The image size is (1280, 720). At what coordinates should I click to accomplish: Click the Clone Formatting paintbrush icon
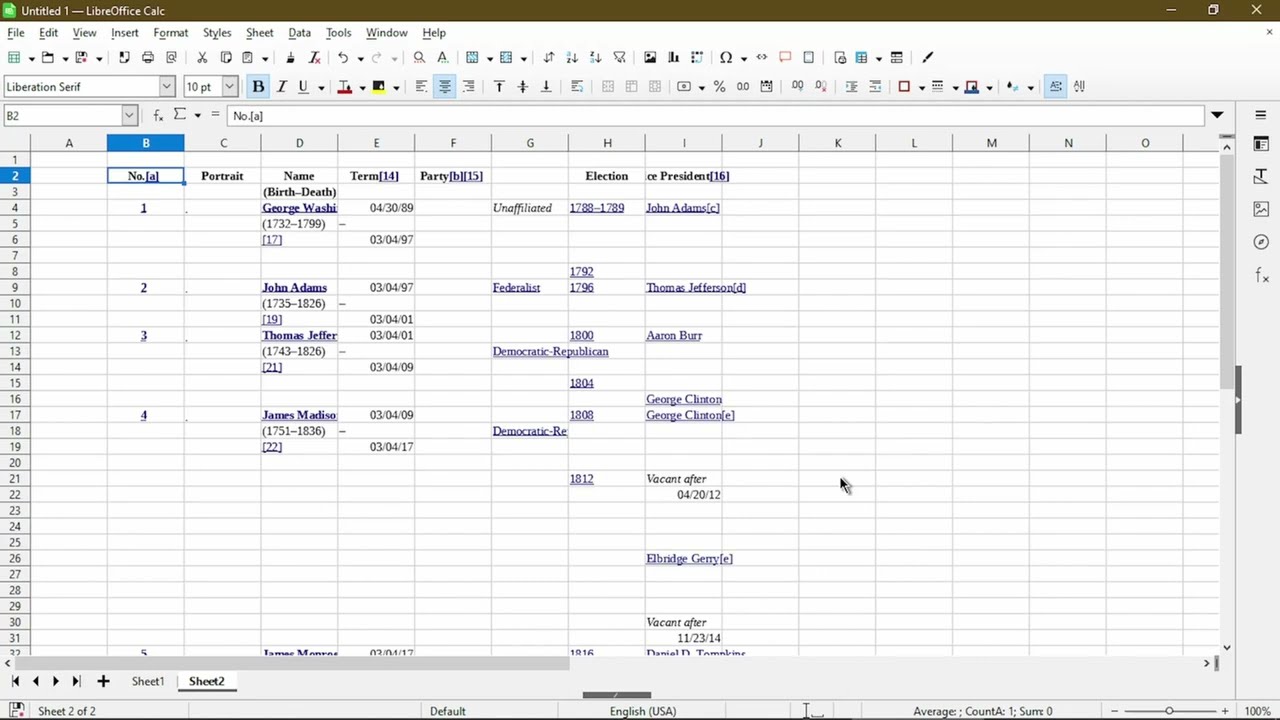click(x=290, y=57)
